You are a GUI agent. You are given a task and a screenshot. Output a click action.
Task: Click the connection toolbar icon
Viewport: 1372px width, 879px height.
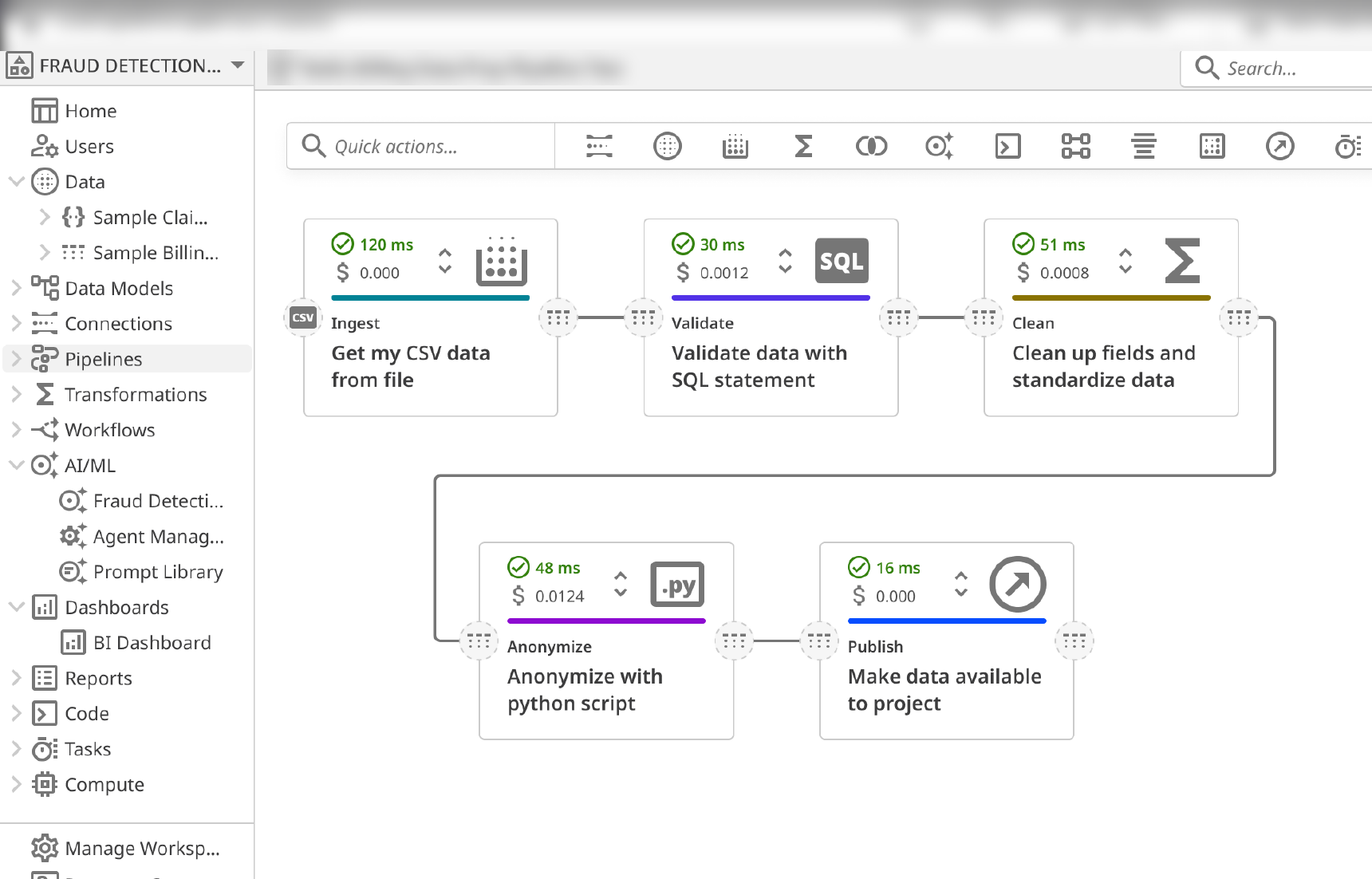[599, 146]
